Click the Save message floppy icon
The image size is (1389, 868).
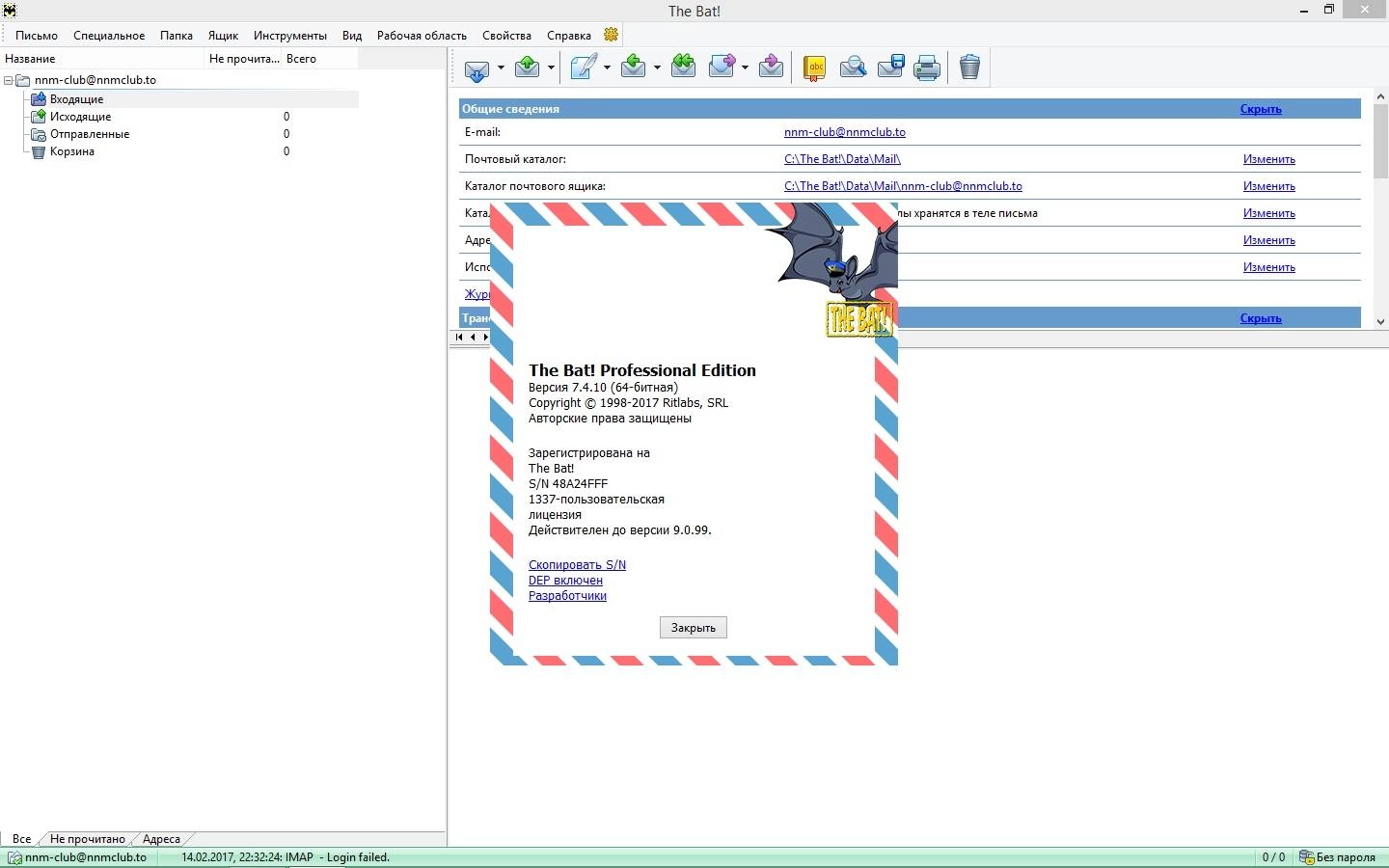(x=890, y=68)
